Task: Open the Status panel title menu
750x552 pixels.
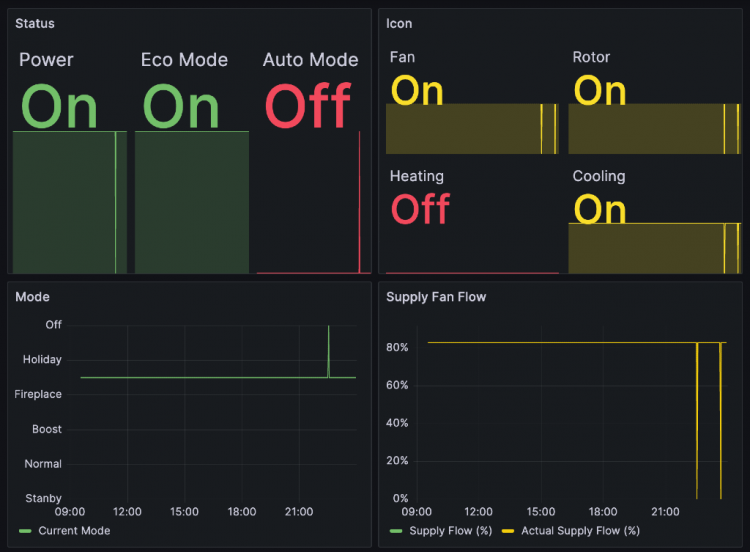Action: tap(35, 23)
